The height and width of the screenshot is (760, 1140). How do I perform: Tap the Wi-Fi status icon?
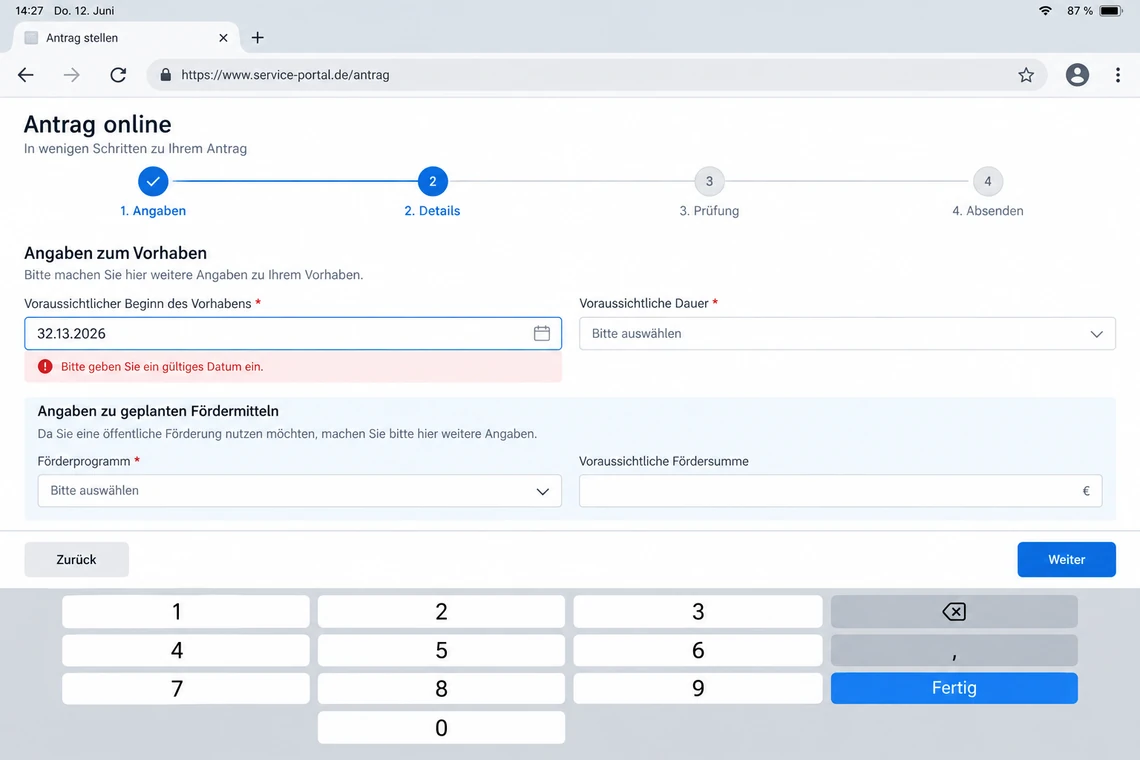1045,11
